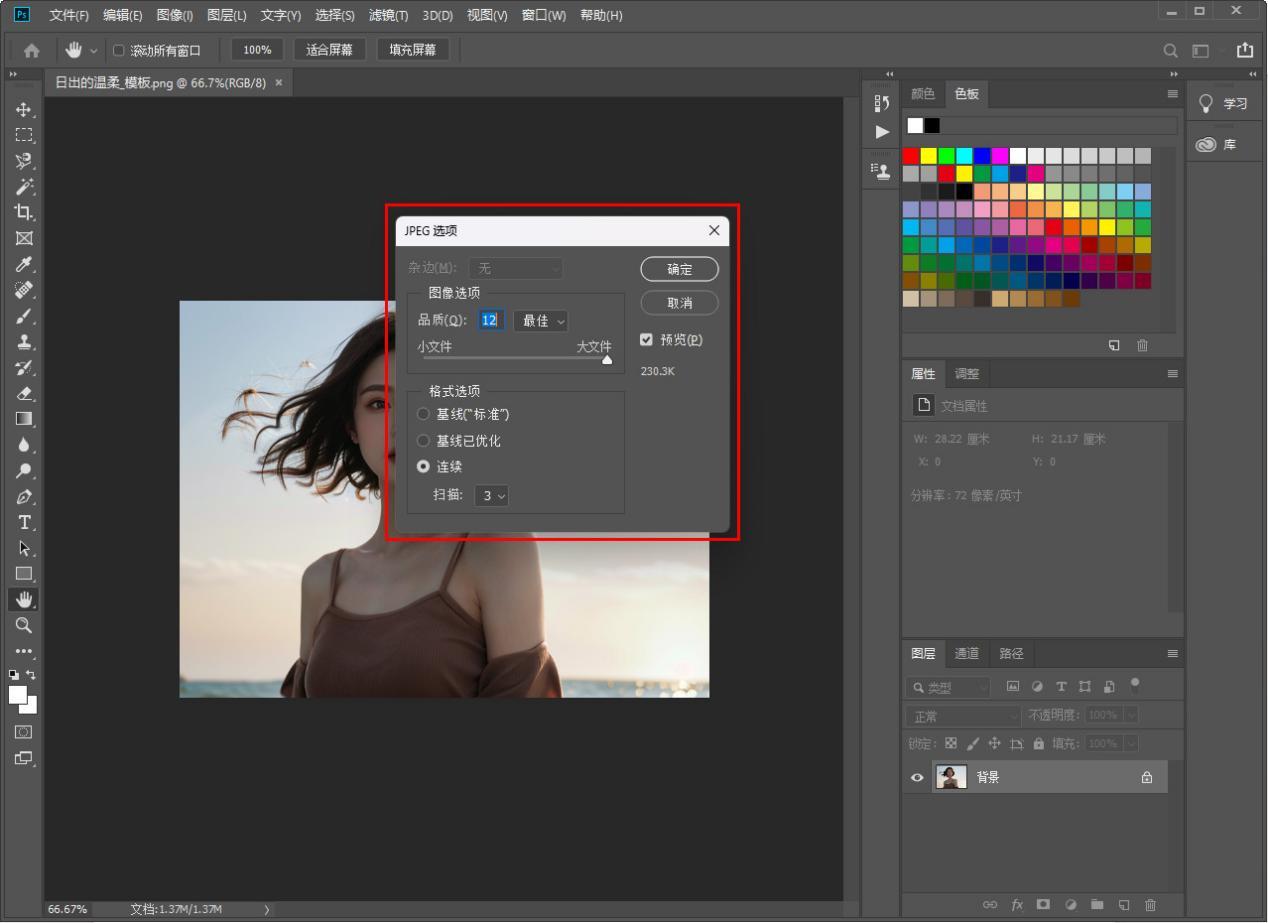Click the 品质 quality input field
The height and width of the screenshot is (923, 1268).
pyautogui.click(x=489, y=320)
